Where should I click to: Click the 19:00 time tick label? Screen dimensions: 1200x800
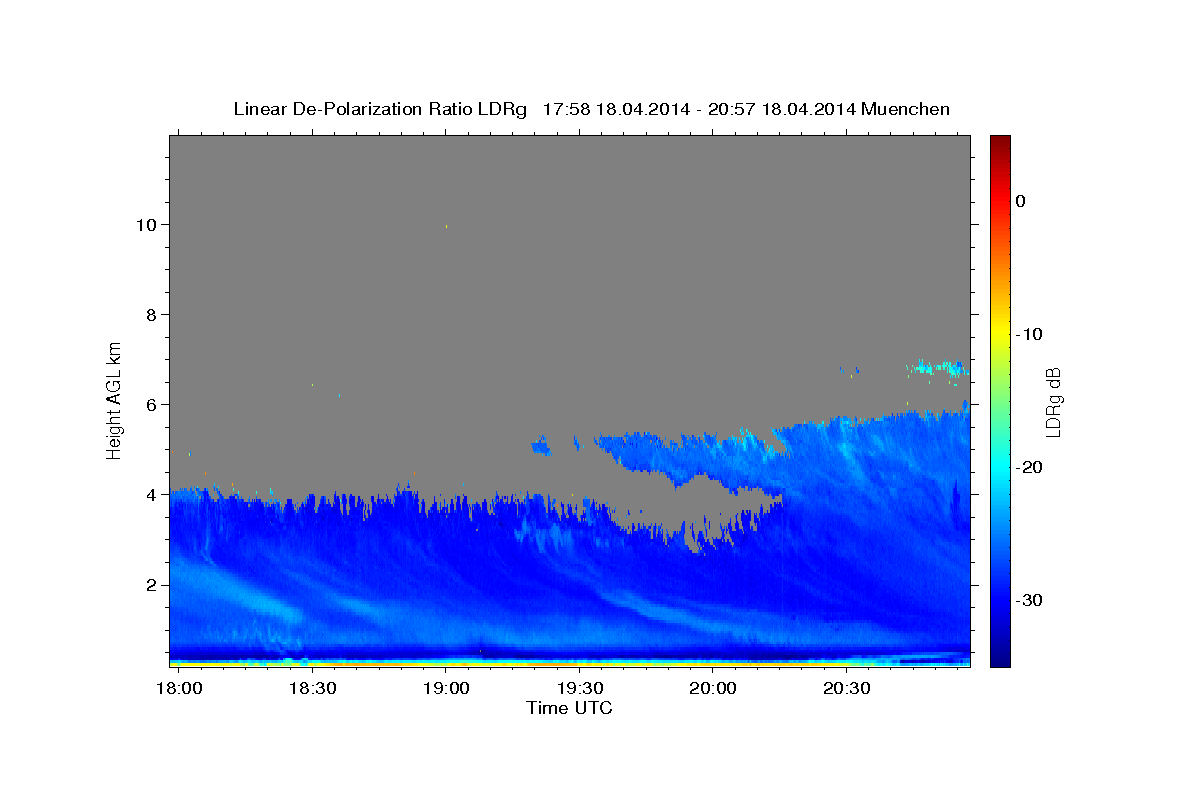446,688
